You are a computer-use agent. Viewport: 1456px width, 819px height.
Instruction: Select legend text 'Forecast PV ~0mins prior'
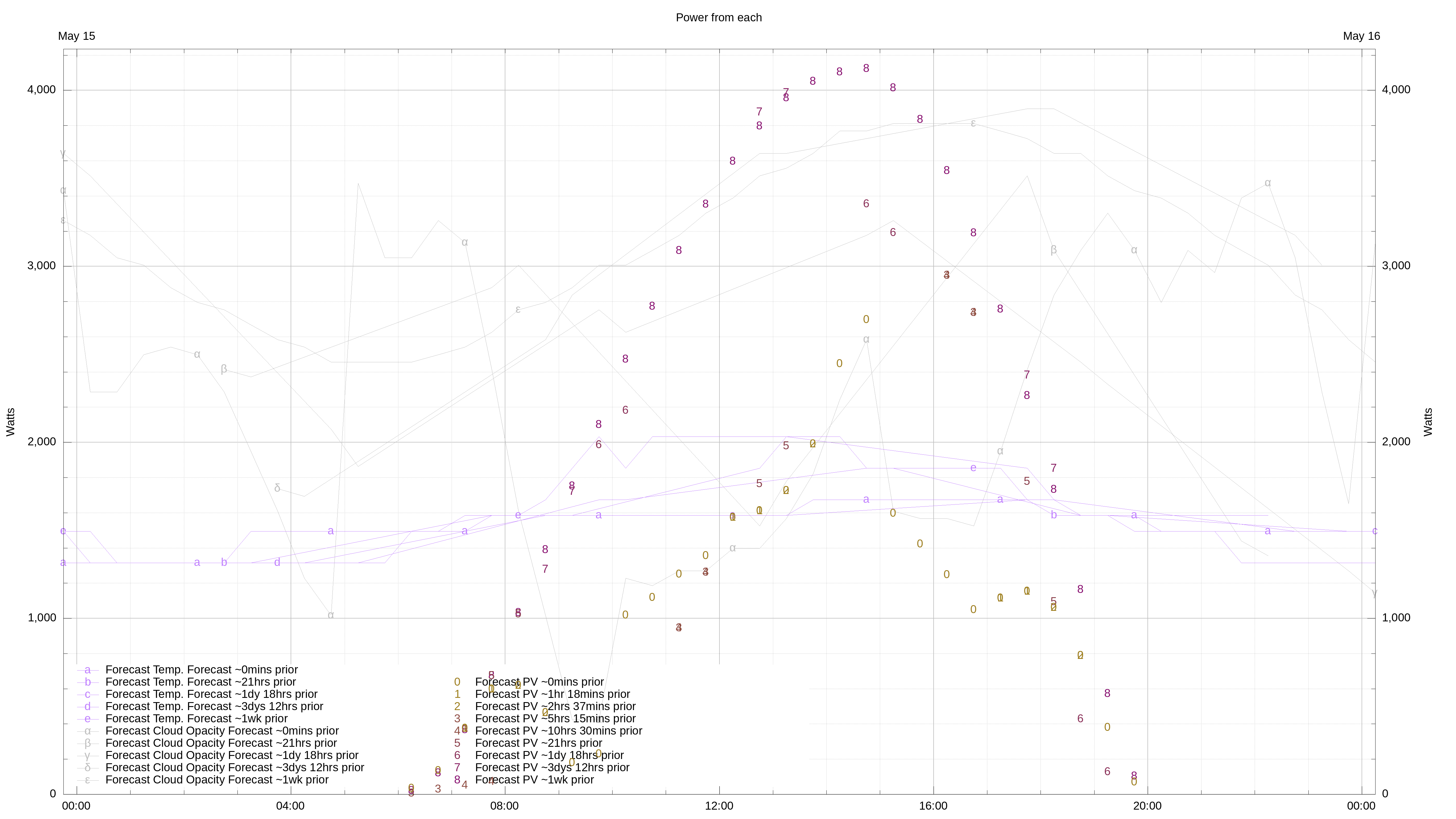(539, 682)
